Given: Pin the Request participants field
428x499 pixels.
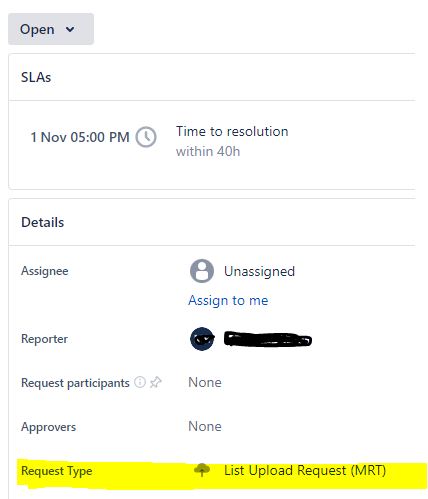Looking at the screenshot, I should 156,382.
